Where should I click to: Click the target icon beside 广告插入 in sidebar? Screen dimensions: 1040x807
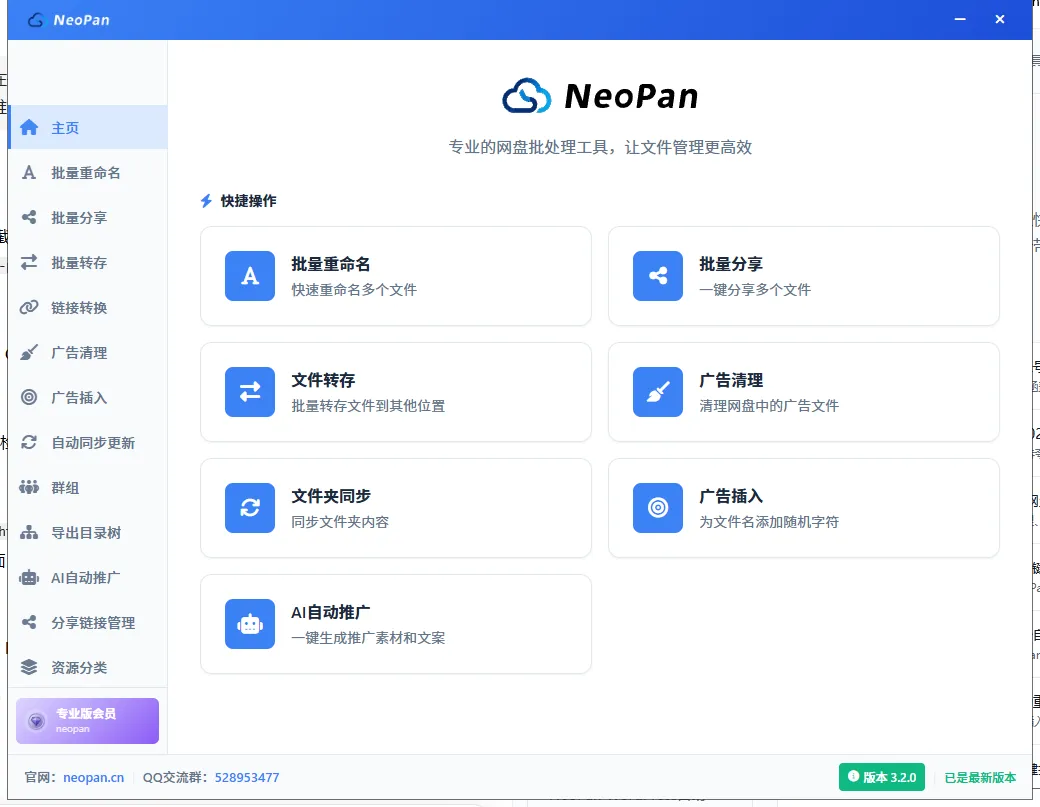(x=29, y=397)
